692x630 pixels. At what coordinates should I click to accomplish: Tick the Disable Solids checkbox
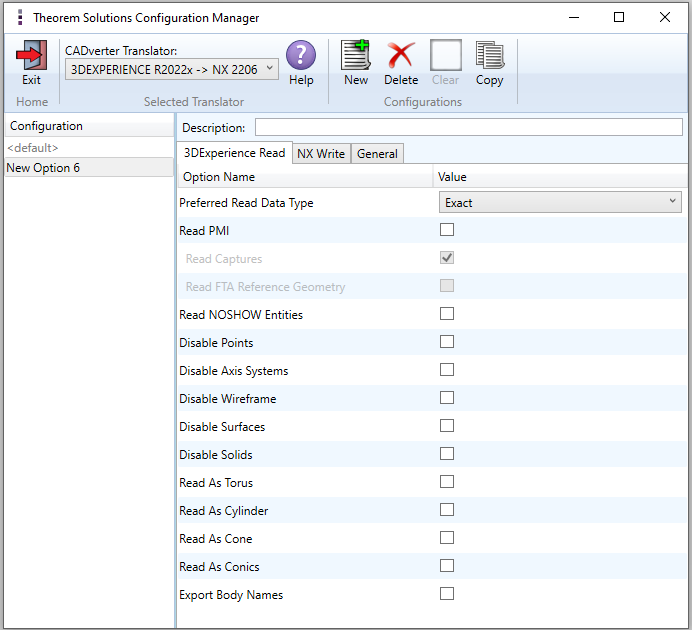(447, 454)
